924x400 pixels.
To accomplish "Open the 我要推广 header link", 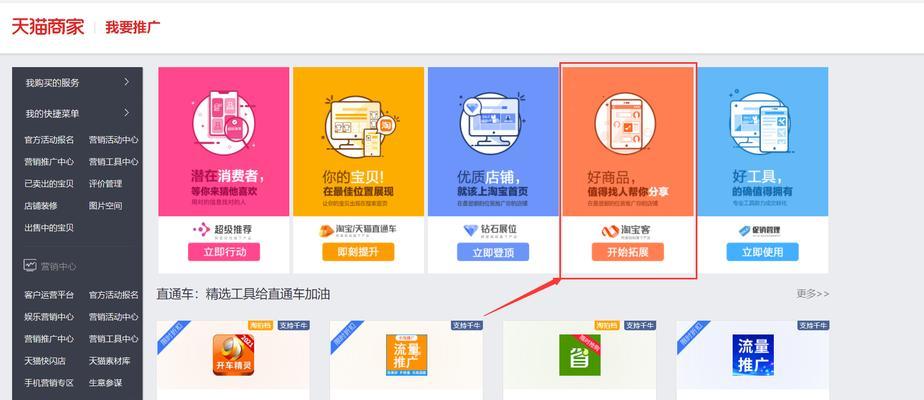I will tap(133, 27).
